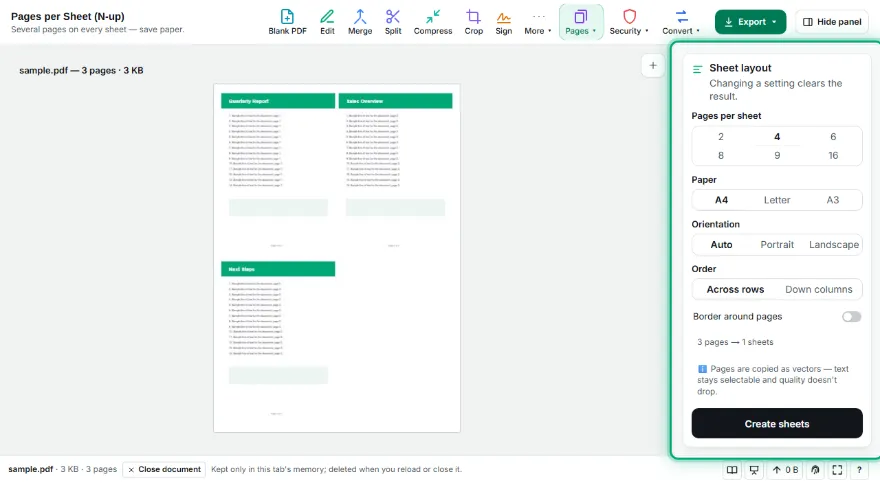Click the presentation mode icon
This screenshot has height=483, width=880.
click(754, 470)
